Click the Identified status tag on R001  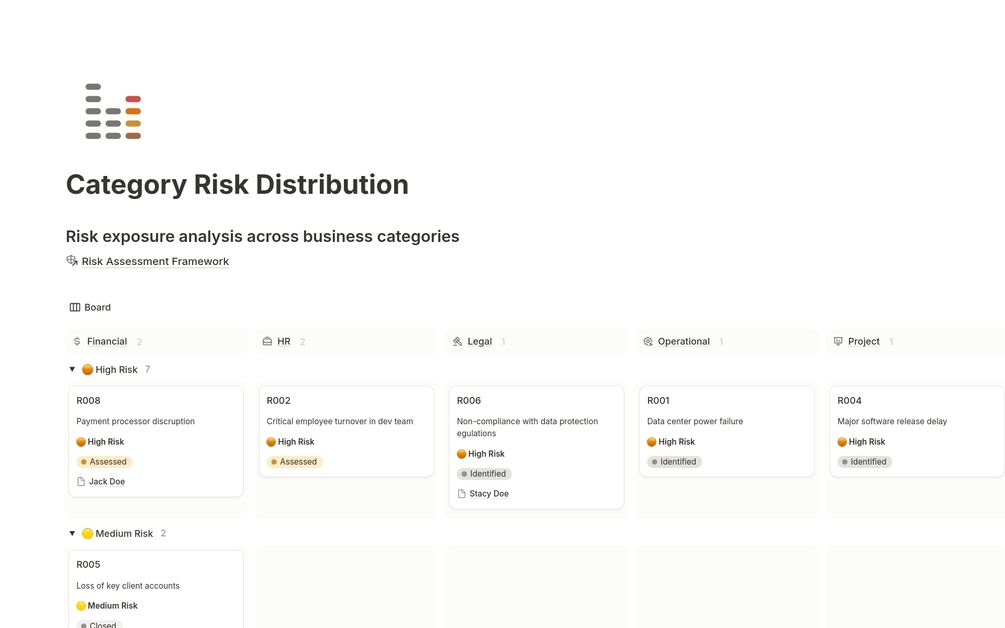(674, 461)
